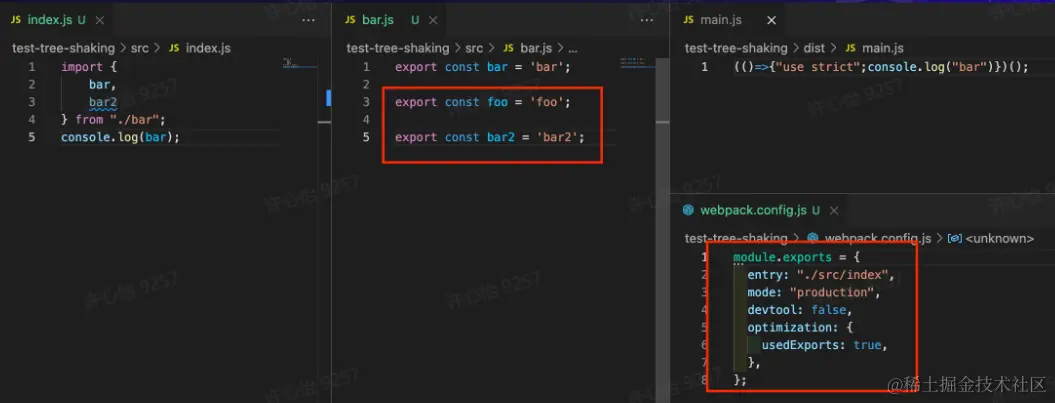Click 'console.log(bar);' line in index.js
Image resolution: width=1055 pixels, height=403 pixels.
(120, 137)
